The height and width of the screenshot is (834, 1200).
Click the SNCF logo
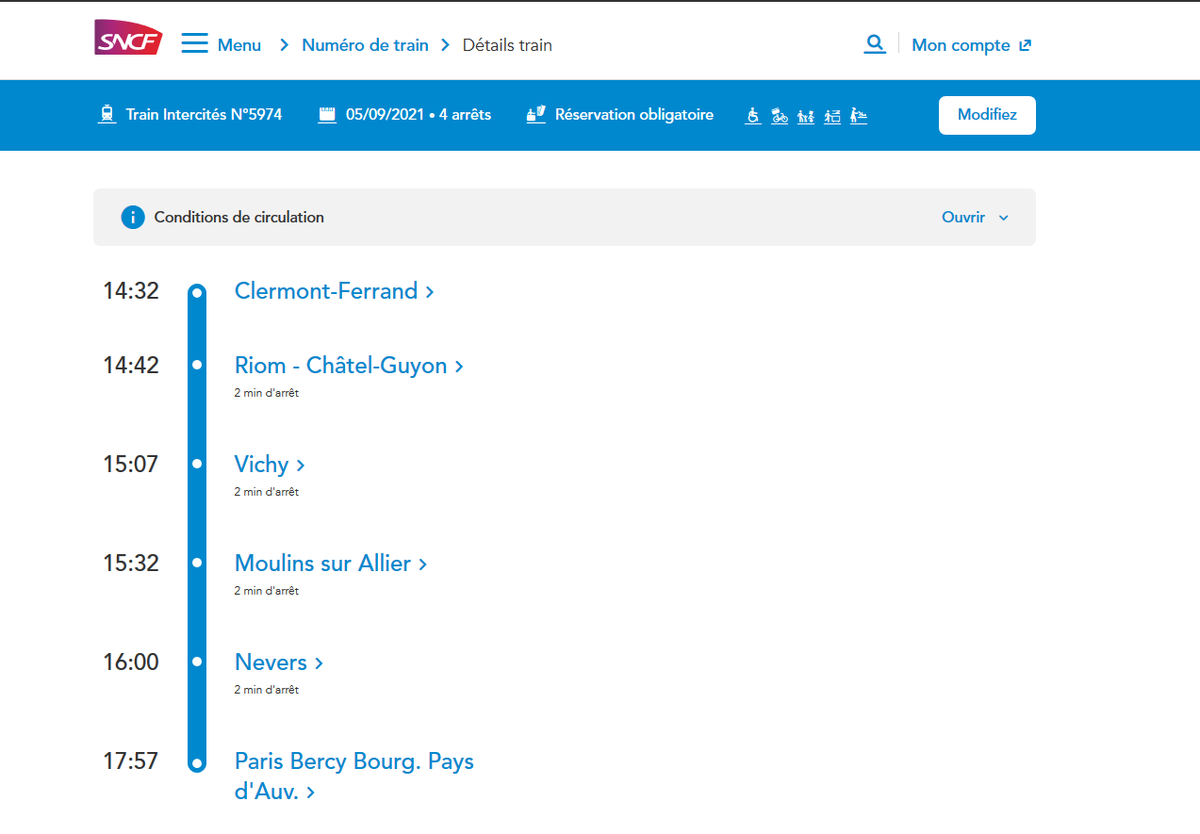pyautogui.click(x=129, y=38)
